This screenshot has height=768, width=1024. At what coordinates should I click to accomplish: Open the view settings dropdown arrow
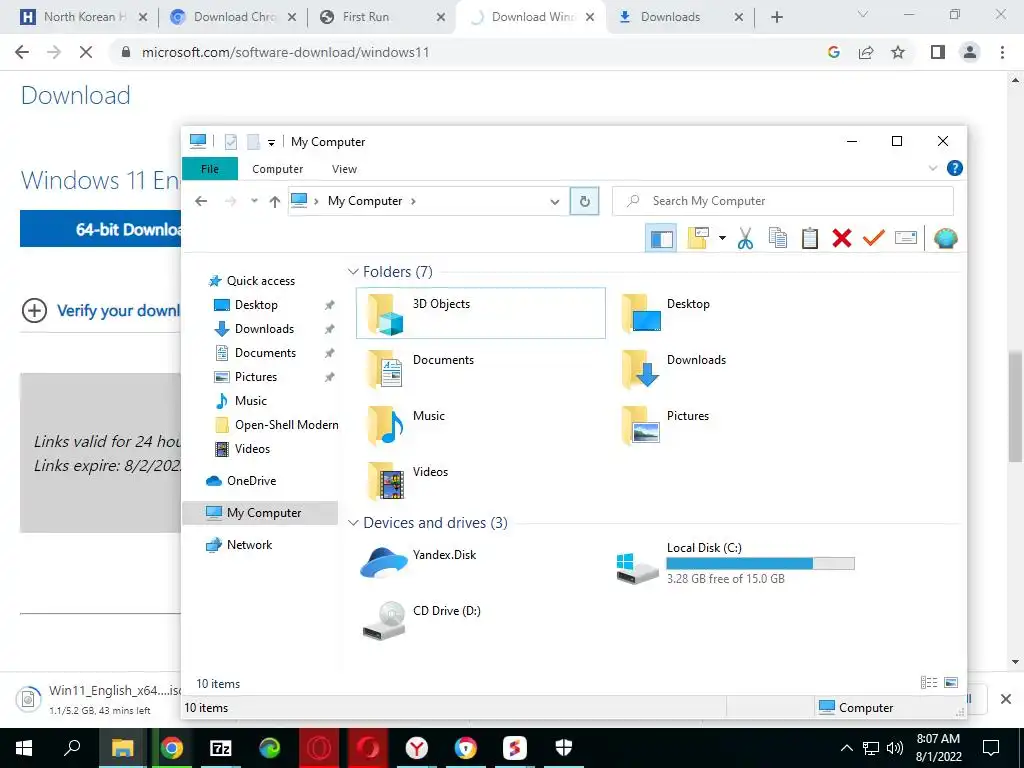[x=722, y=238]
